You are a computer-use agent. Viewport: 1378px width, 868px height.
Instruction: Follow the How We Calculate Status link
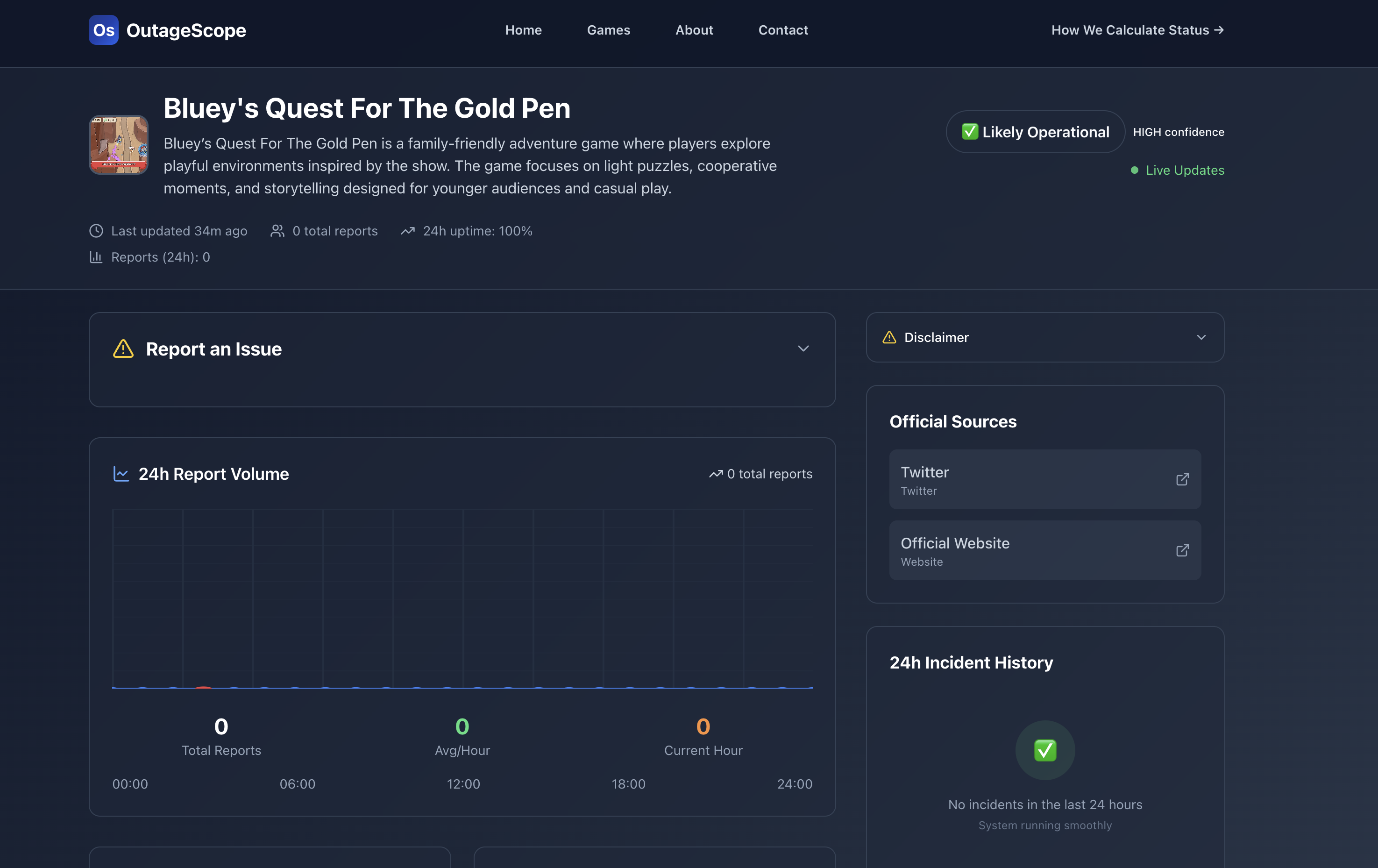coord(1137,30)
